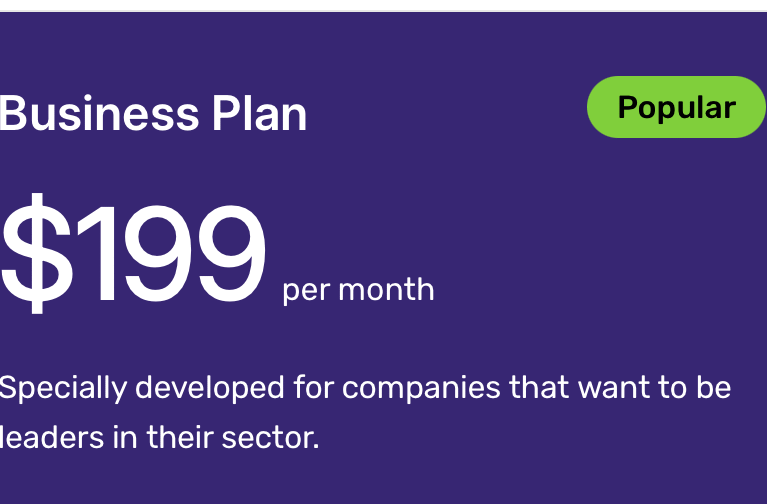The height and width of the screenshot is (504, 767).
Task: Click the per month label
Action: [x=358, y=290]
